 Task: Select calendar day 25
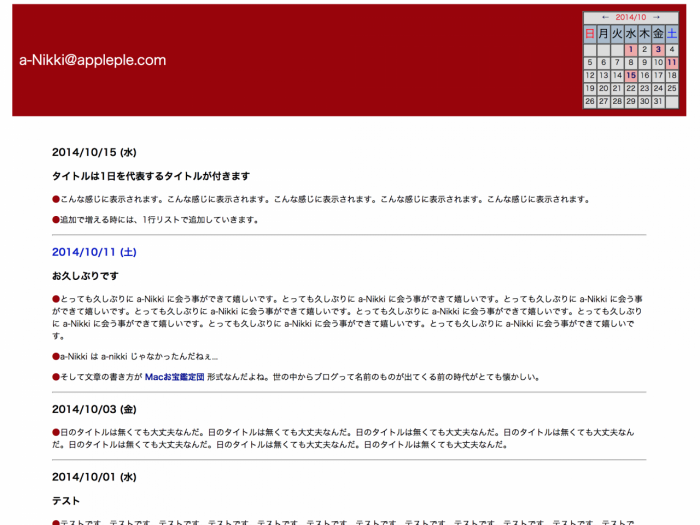pos(672,88)
